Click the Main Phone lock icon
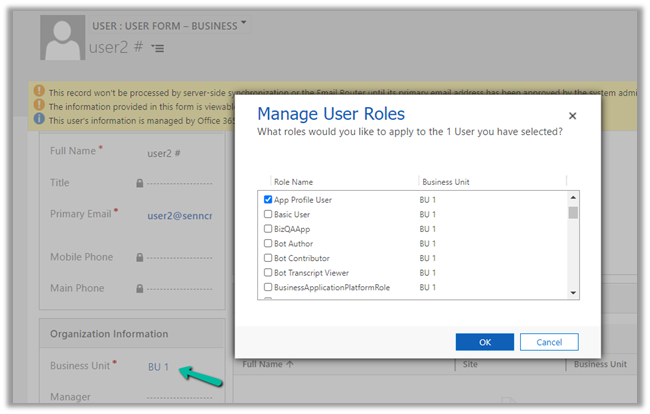Viewport: 650px width, 414px height. tap(139, 289)
